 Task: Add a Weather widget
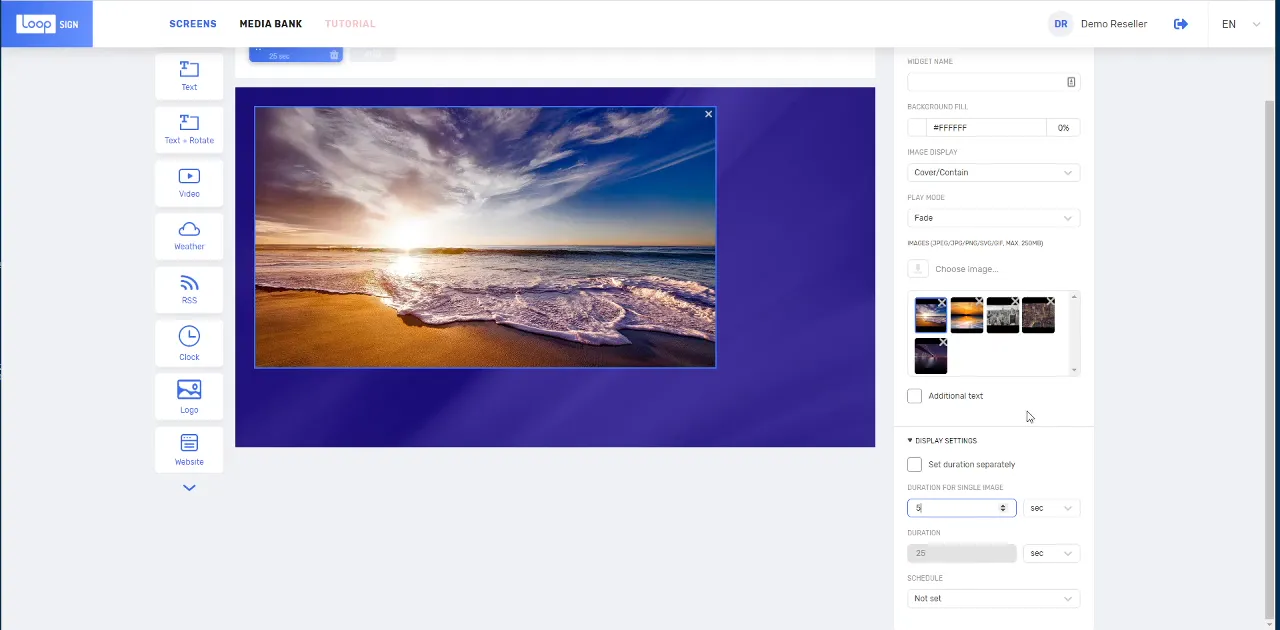(189, 236)
